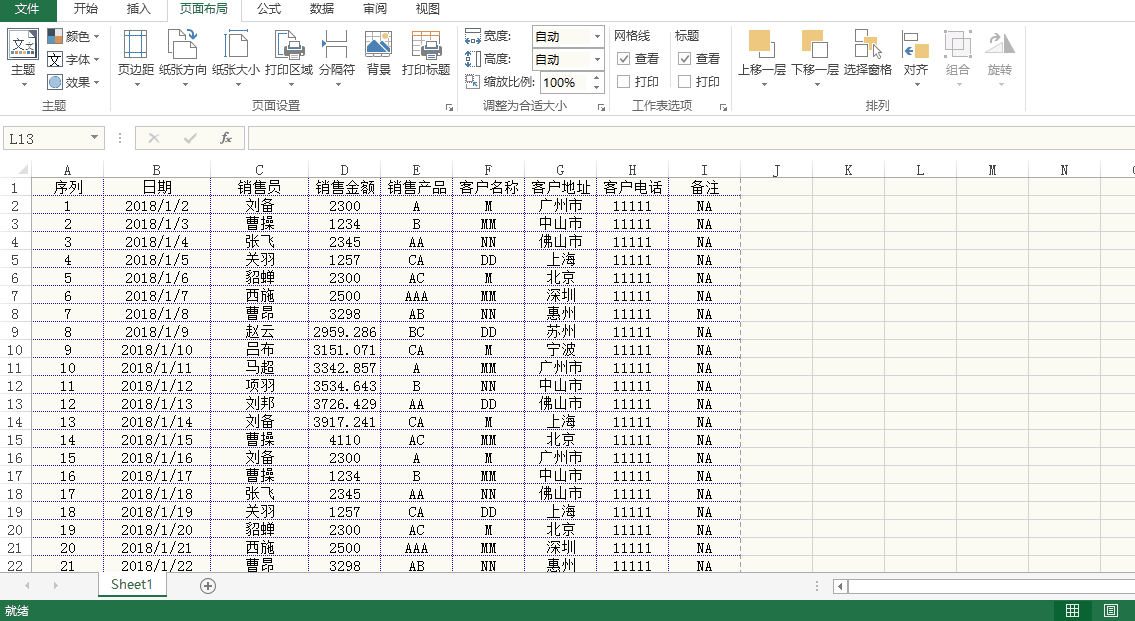The image size is (1135, 621).
Task: Click the 背景 background icon
Action: point(379,44)
